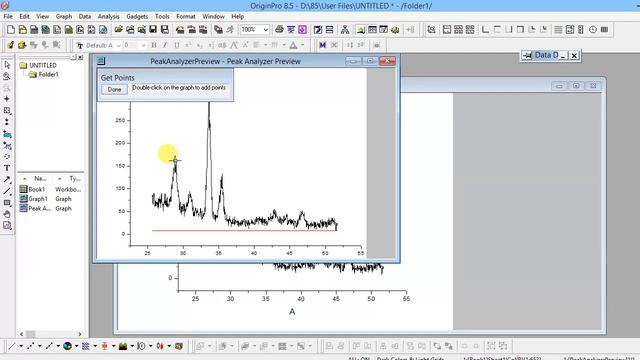Select the Zoom In magnifier tool
The image size is (640, 360).
(7, 76)
